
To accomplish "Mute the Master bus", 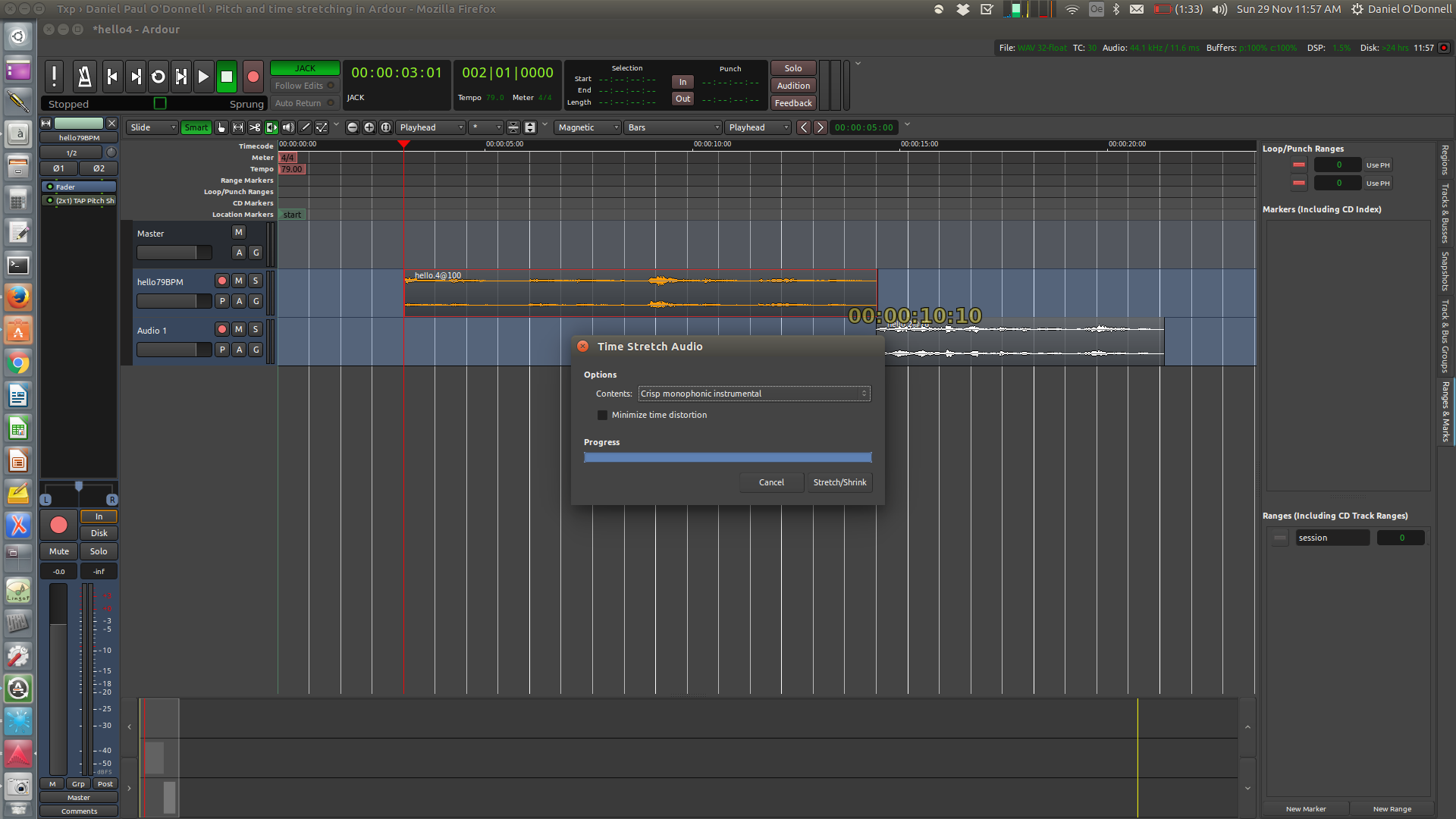I will [x=239, y=232].
